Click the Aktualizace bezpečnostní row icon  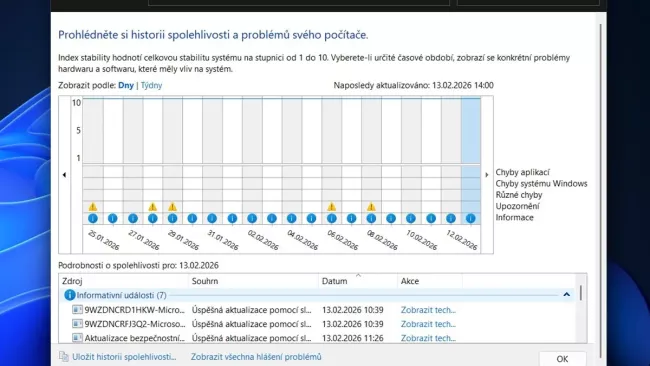pos(77,338)
